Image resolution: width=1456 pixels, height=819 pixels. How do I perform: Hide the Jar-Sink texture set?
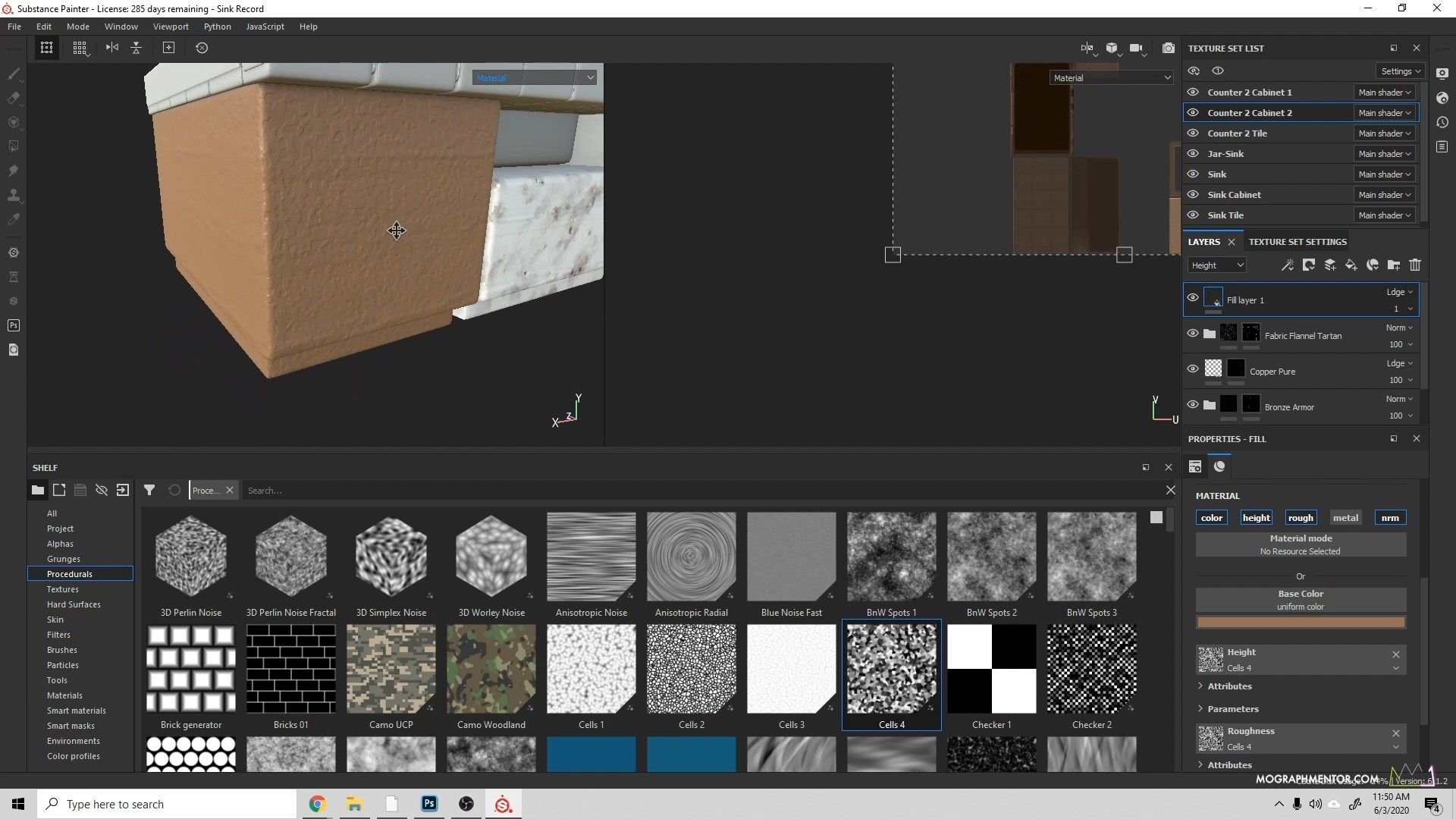pyautogui.click(x=1193, y=153)
